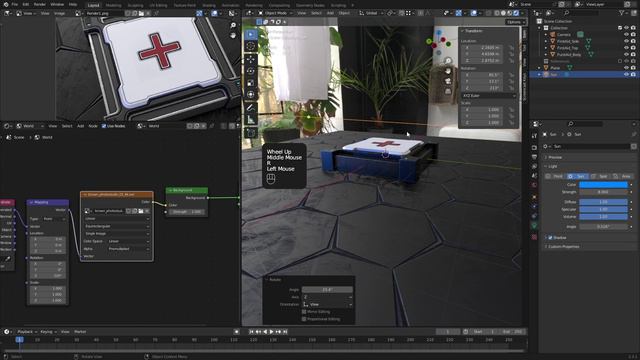This screenshot has height=360, width=640.
Task: Open the XYZ Euler rotation mode dropdown
Action: coord(489,96)
